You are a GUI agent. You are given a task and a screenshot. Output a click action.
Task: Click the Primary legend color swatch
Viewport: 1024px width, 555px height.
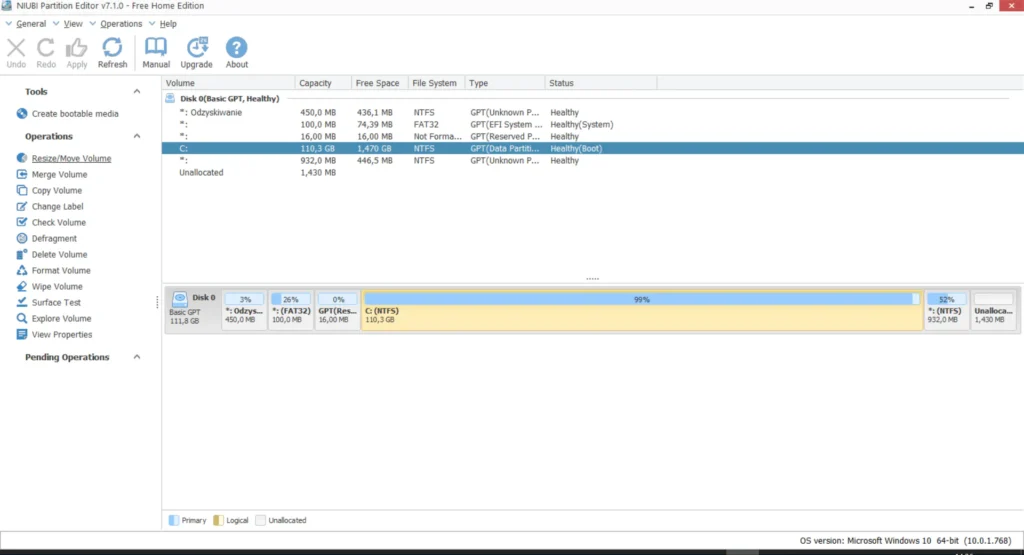click(174, 520)
